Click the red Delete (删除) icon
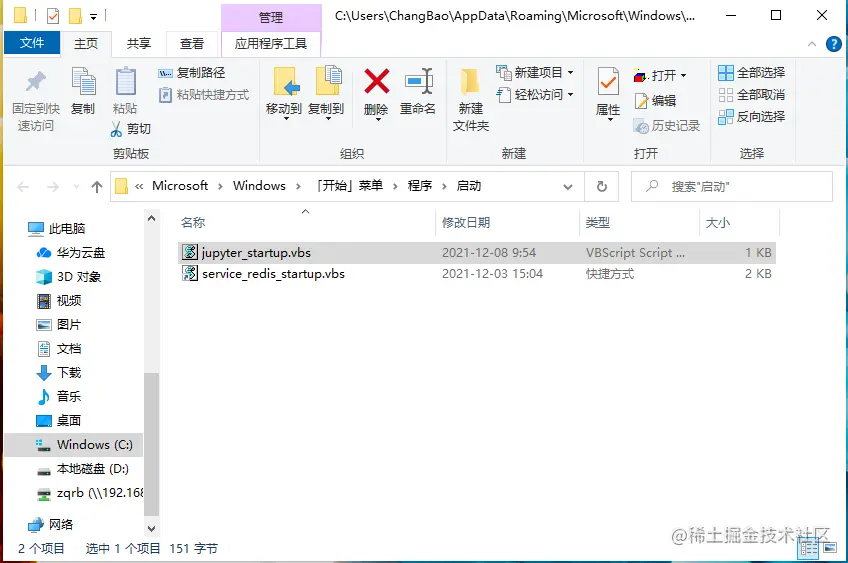 coord(376,81)
